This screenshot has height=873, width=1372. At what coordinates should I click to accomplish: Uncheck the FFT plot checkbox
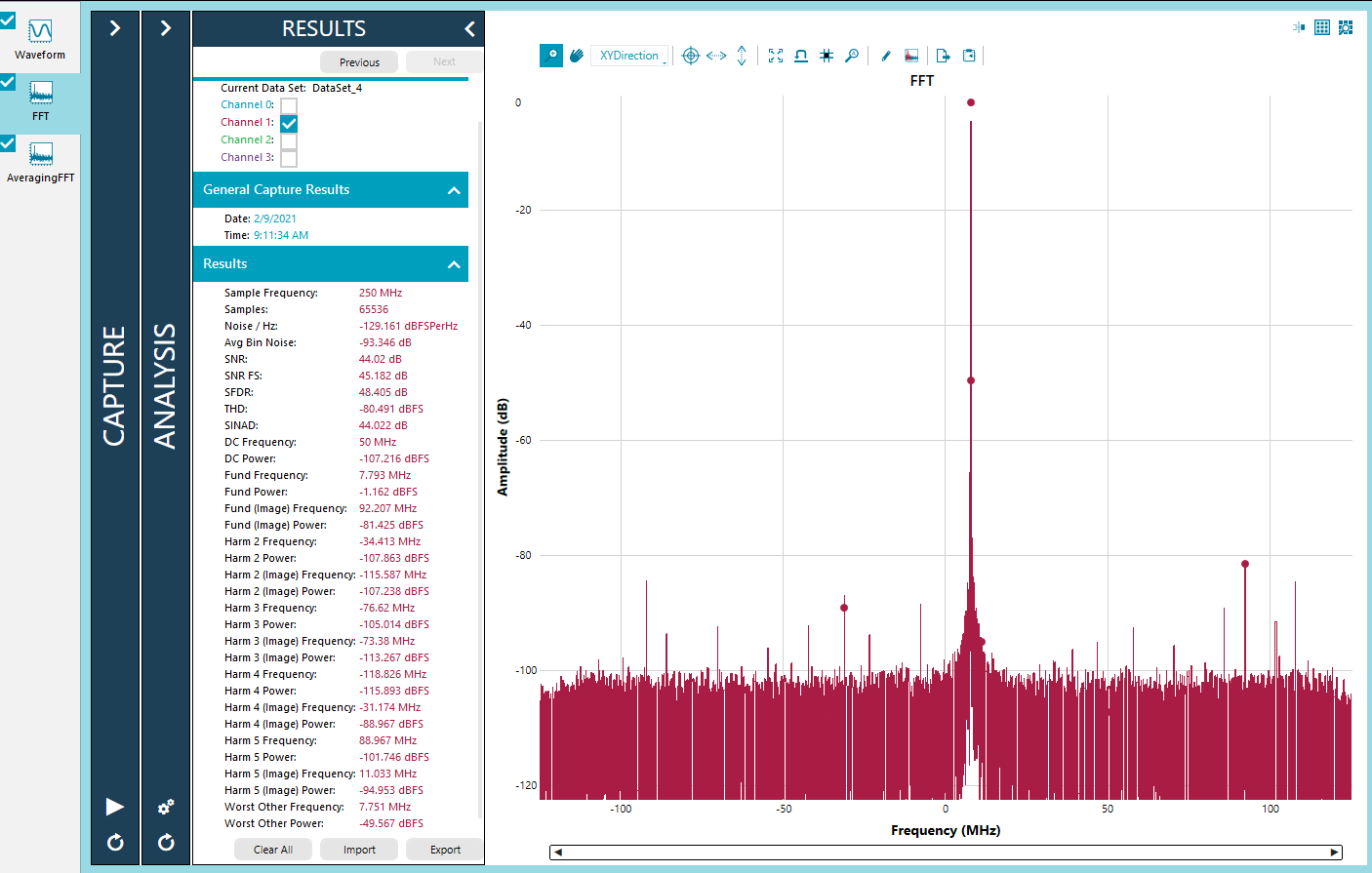(8, 82)
